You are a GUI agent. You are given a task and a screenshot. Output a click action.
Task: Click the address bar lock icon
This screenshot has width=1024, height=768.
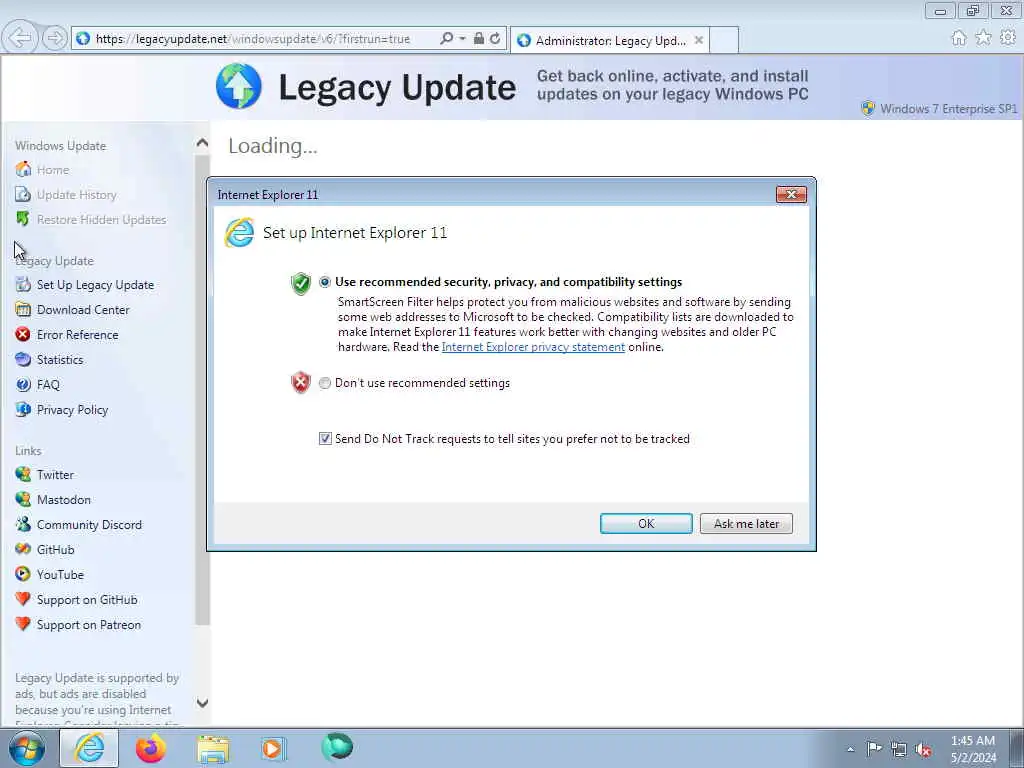coord(479,39)
